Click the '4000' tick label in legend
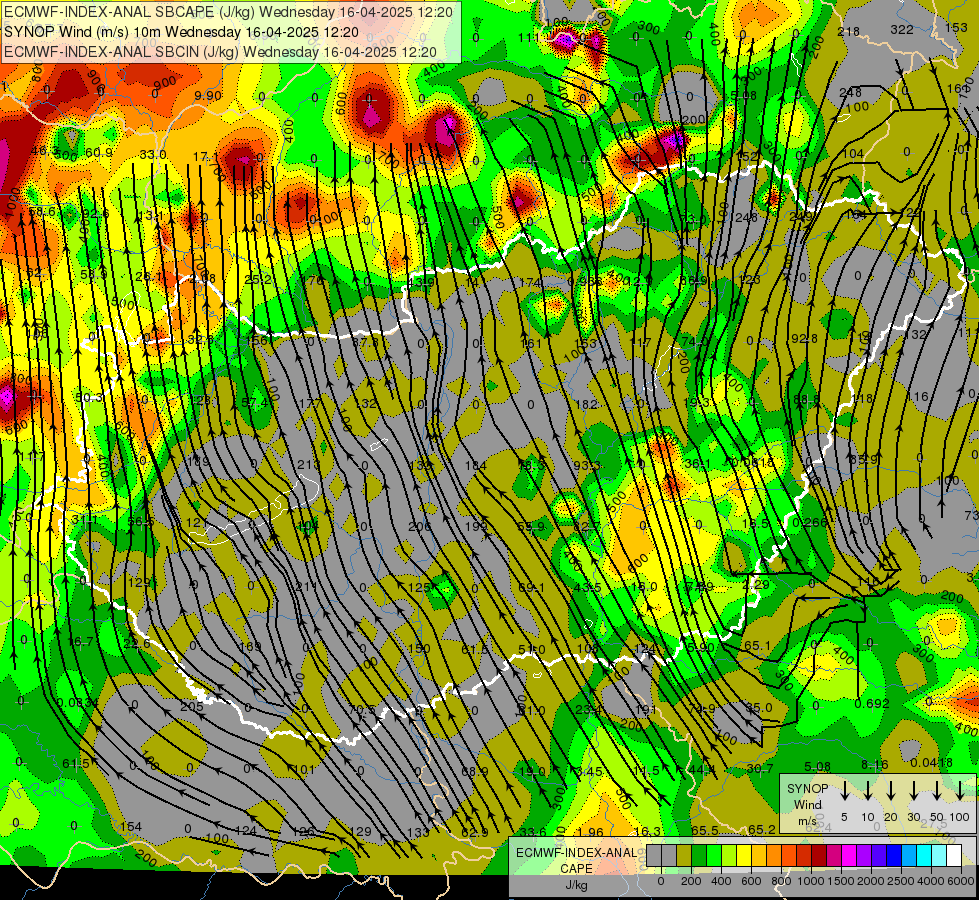Screen dimensions: 979x900 [932, 881]
